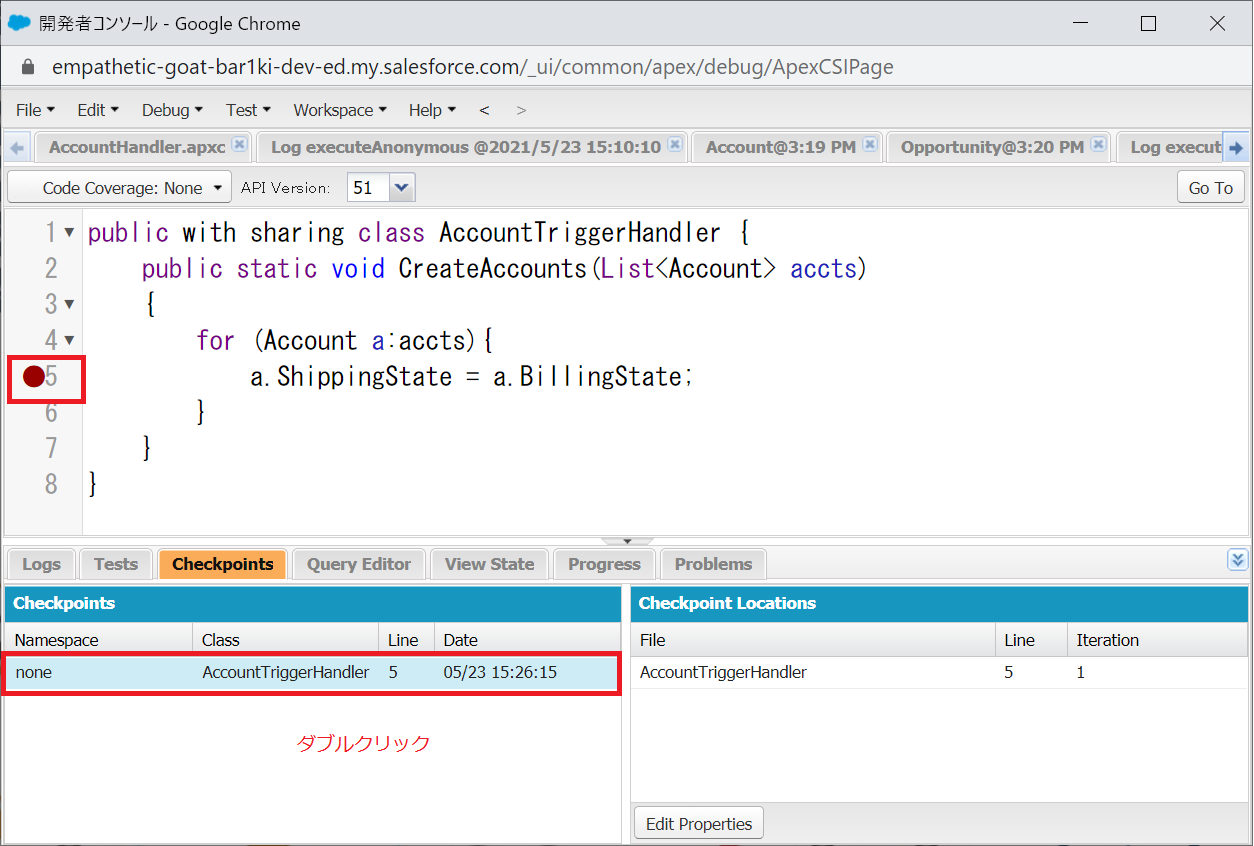1254x846 pixels.
Task: Select the AccountTriggerHandler row in Checkpoint Locations
Action: 939,672
